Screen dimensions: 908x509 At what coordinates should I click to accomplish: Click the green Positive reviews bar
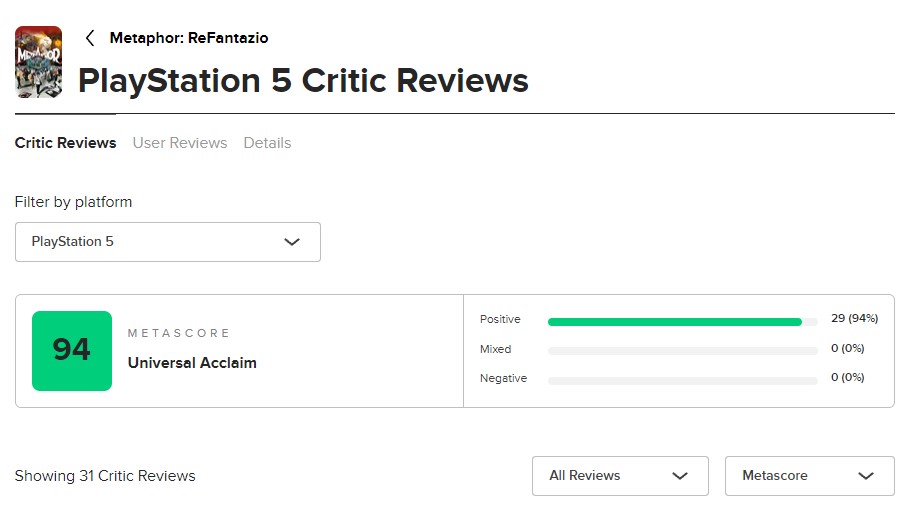point(675,322)
